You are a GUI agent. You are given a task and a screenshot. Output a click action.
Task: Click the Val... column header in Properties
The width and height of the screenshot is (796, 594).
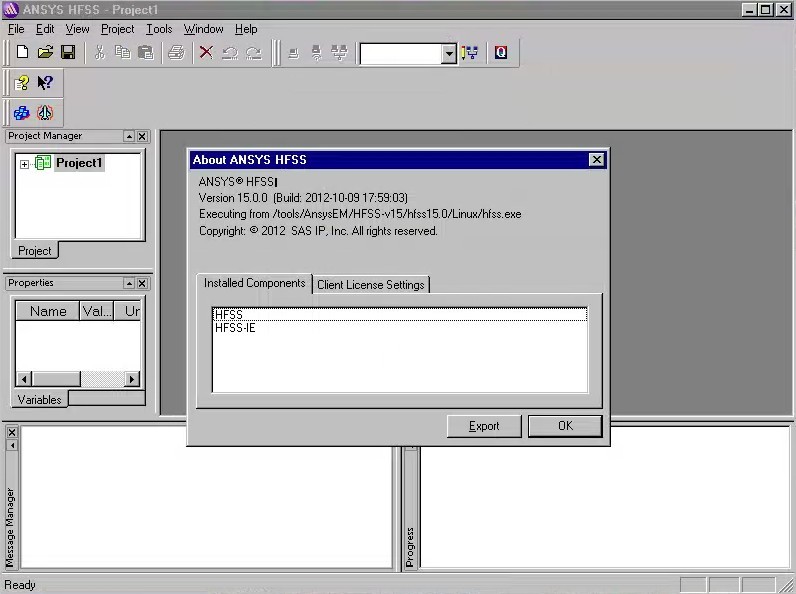tap(96, 311)
